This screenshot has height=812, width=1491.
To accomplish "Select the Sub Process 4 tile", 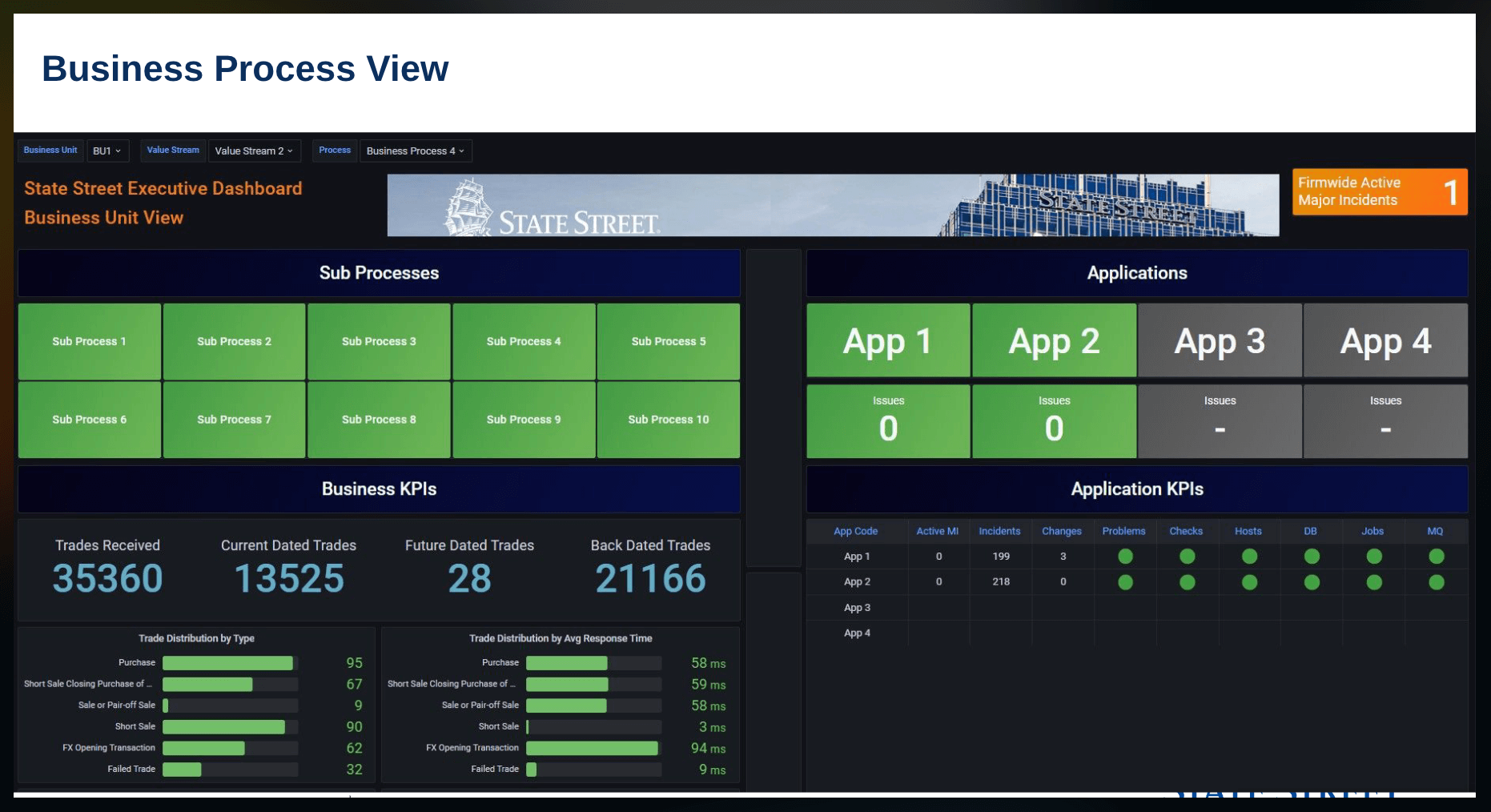I will 524,341.
